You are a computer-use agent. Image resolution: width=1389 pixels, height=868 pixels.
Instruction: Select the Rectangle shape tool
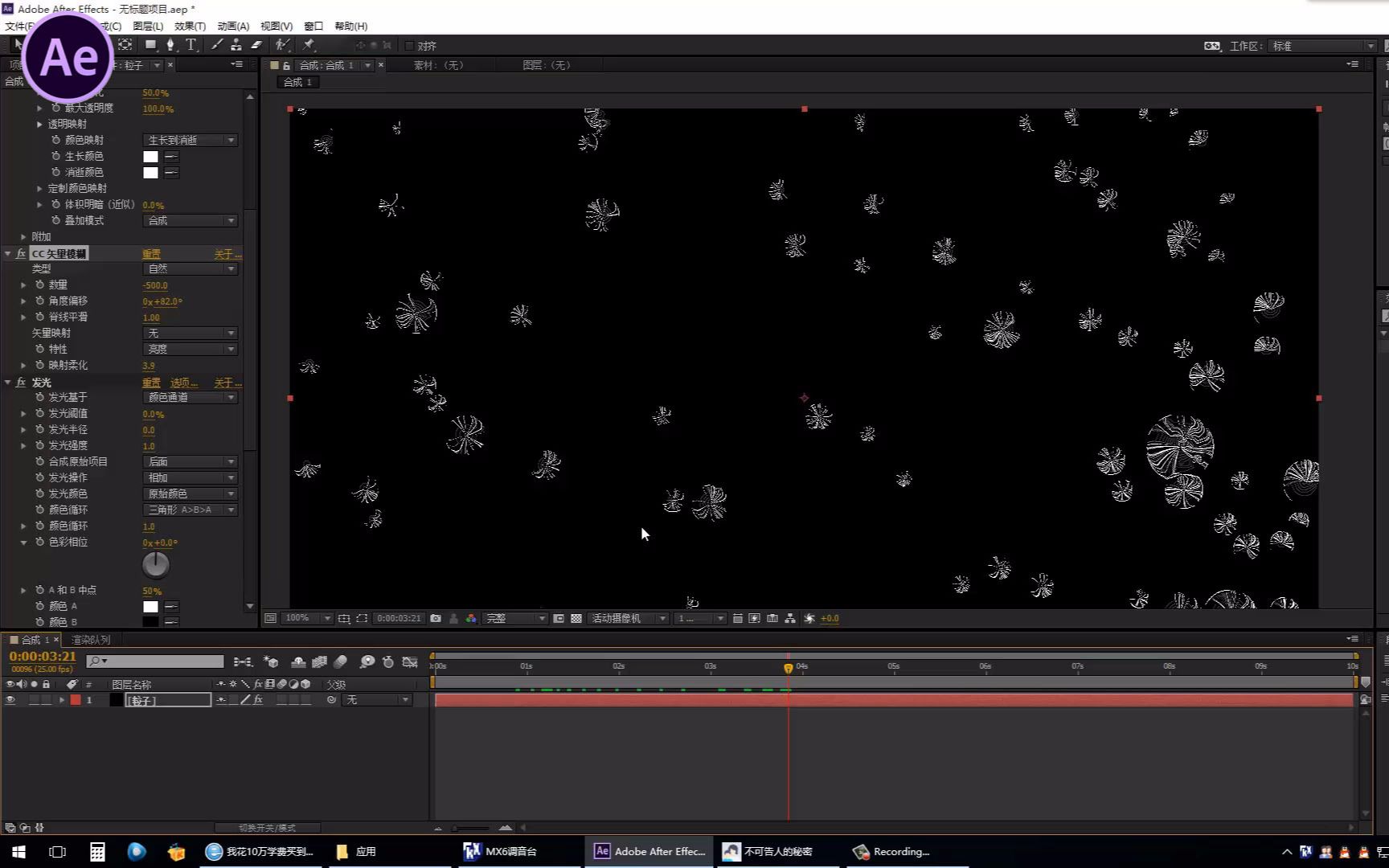(x=150, y=46)
